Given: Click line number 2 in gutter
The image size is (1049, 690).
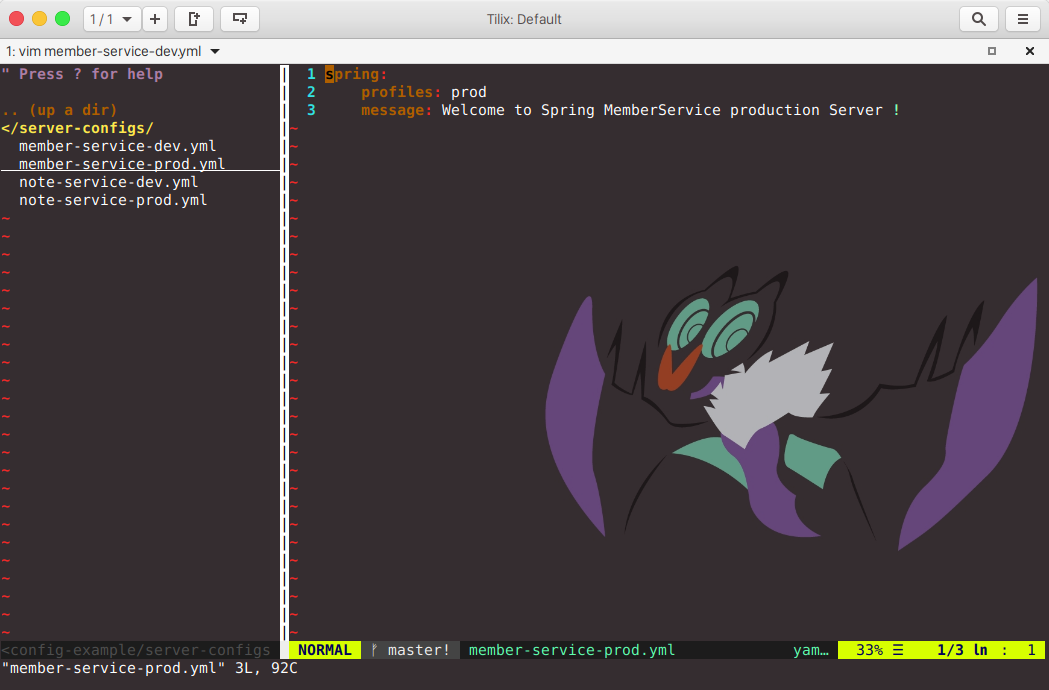Looking at the screenshot, I should (311, 92).
